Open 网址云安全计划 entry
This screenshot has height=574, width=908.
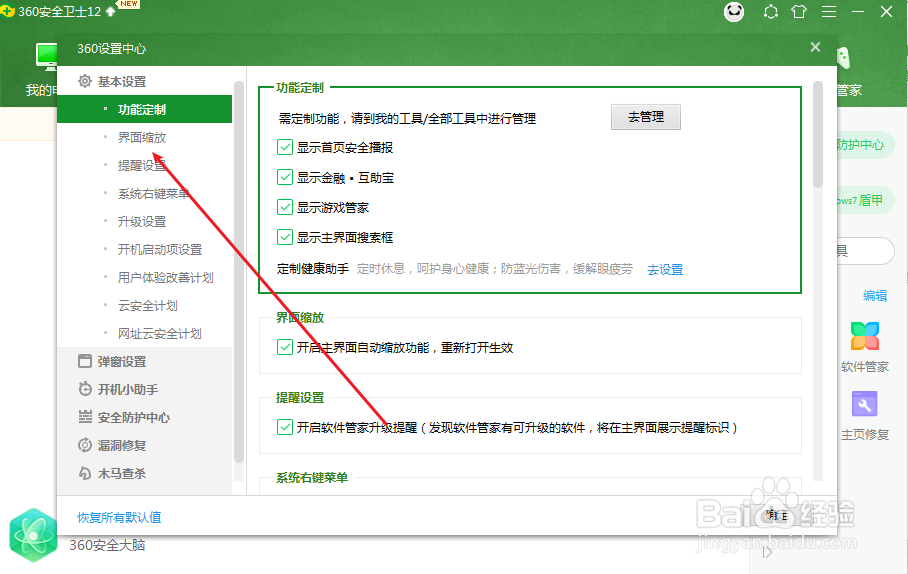tap(160, 334)
